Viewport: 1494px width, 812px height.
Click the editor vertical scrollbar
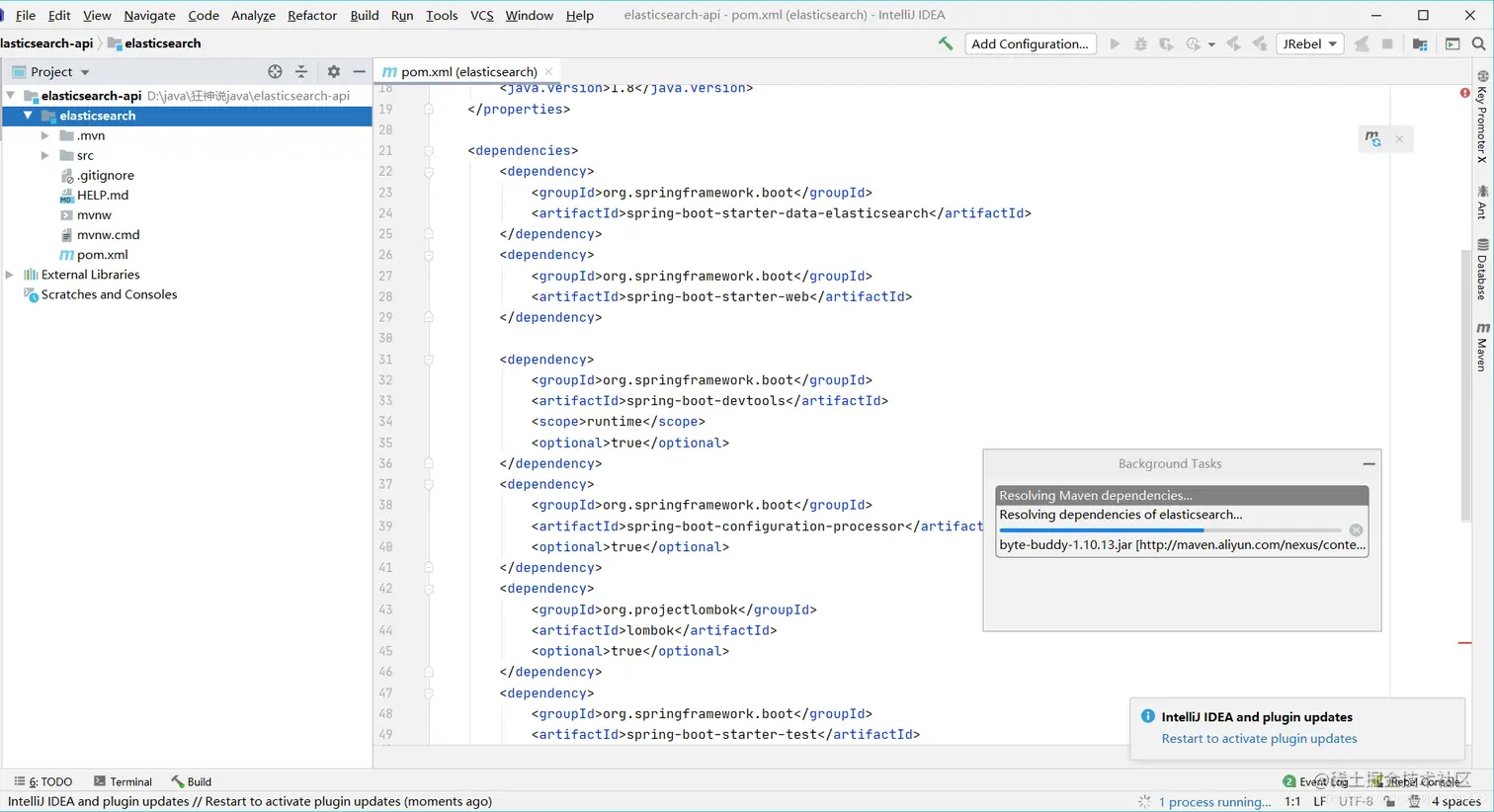tap(1465, 385)
